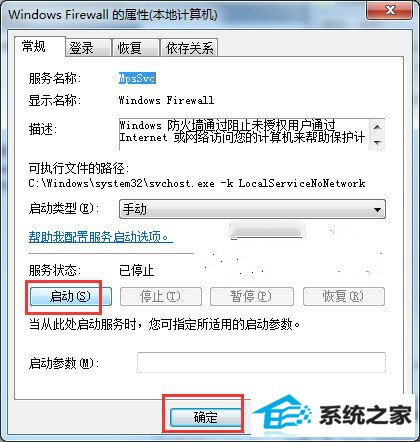Click the 恢复(R) resume button
This screenshot has width=420, height=442.
click(x=344, y=296)
